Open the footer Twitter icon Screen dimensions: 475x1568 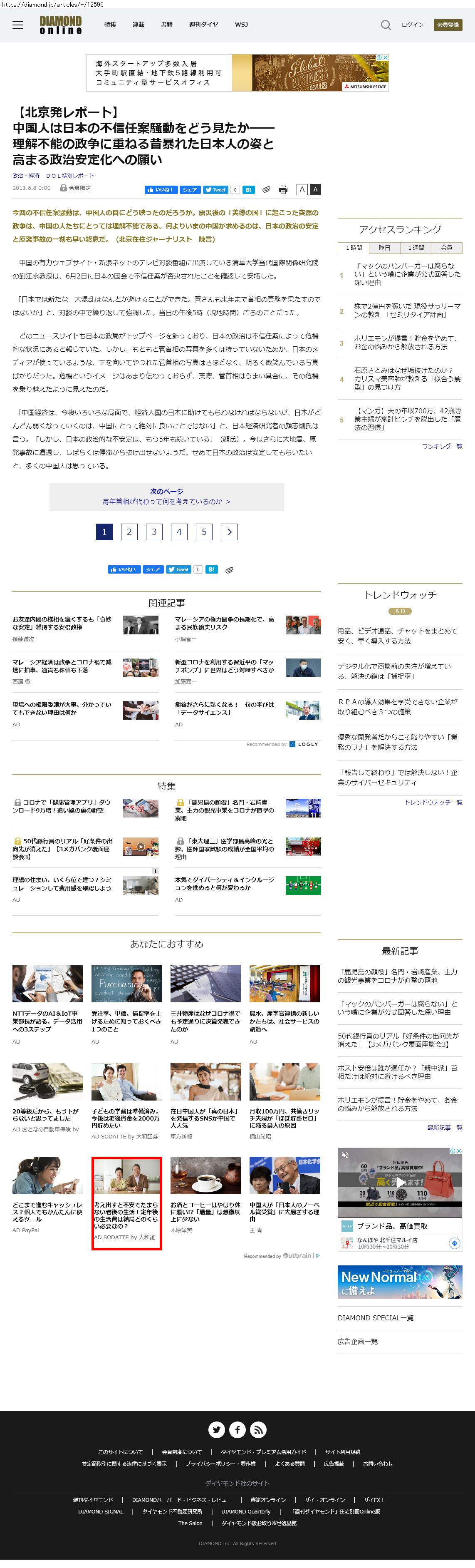point(217,1429)
